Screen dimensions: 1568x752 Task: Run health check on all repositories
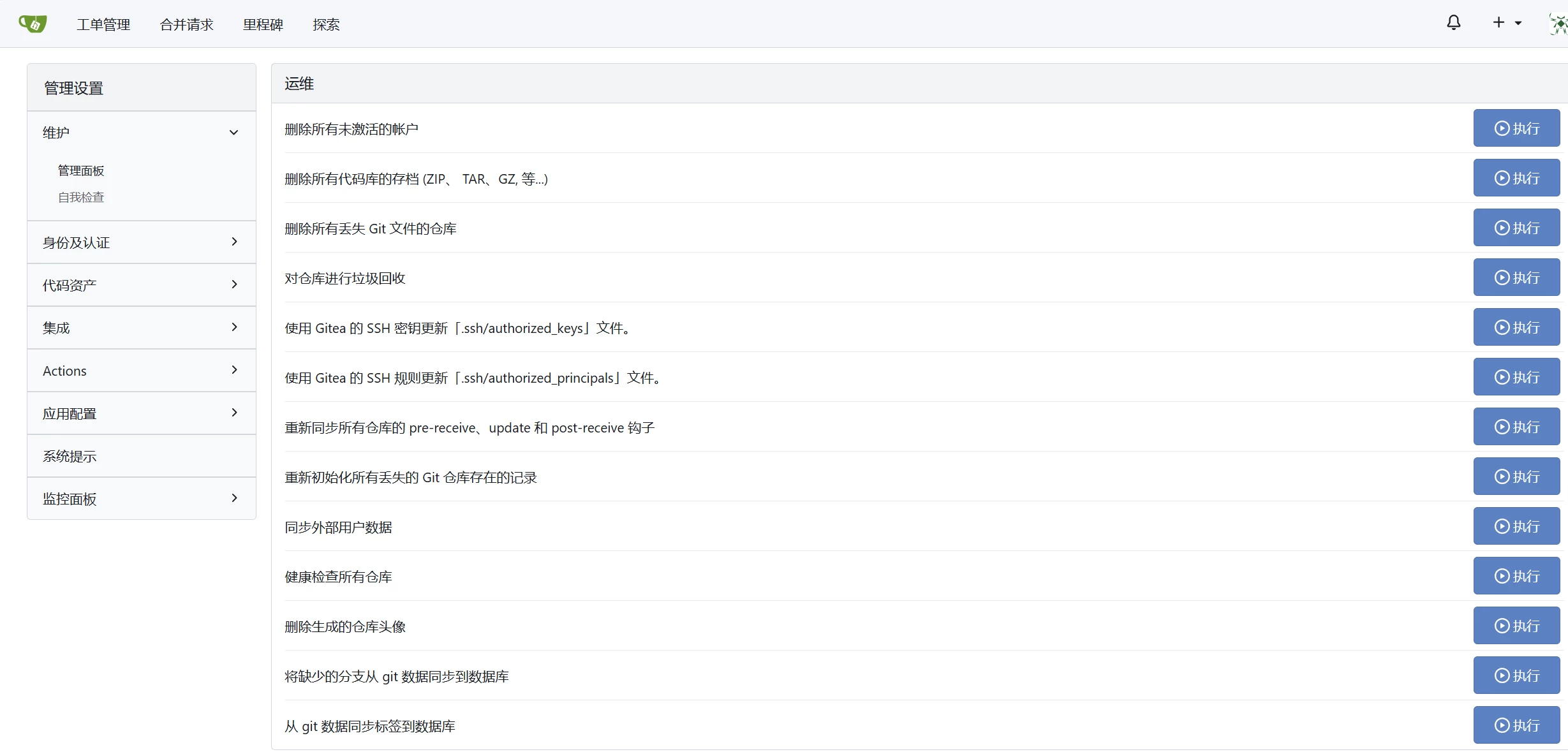(1516, 576)
